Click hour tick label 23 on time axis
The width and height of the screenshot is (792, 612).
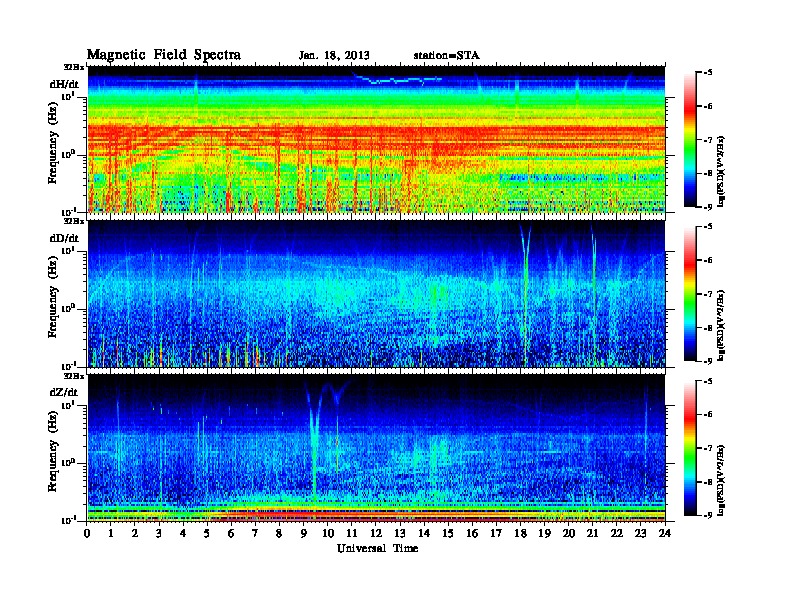click(x=641, y=533)
